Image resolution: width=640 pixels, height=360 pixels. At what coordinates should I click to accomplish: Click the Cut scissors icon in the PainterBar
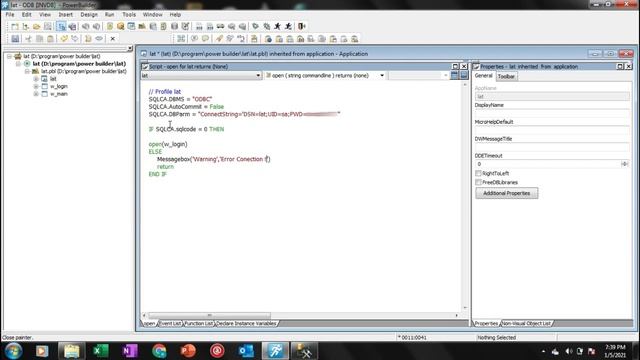coord(28,39)
